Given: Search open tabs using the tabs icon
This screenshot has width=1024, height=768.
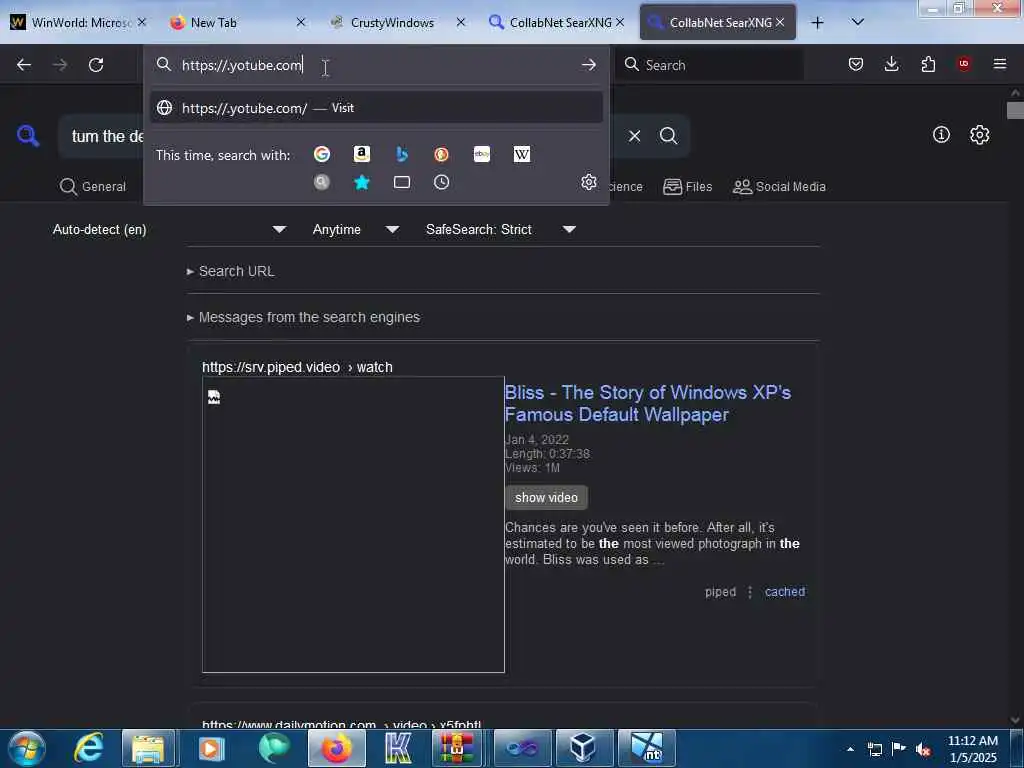Looking at the screenshot, I should (x=402, y=182).
